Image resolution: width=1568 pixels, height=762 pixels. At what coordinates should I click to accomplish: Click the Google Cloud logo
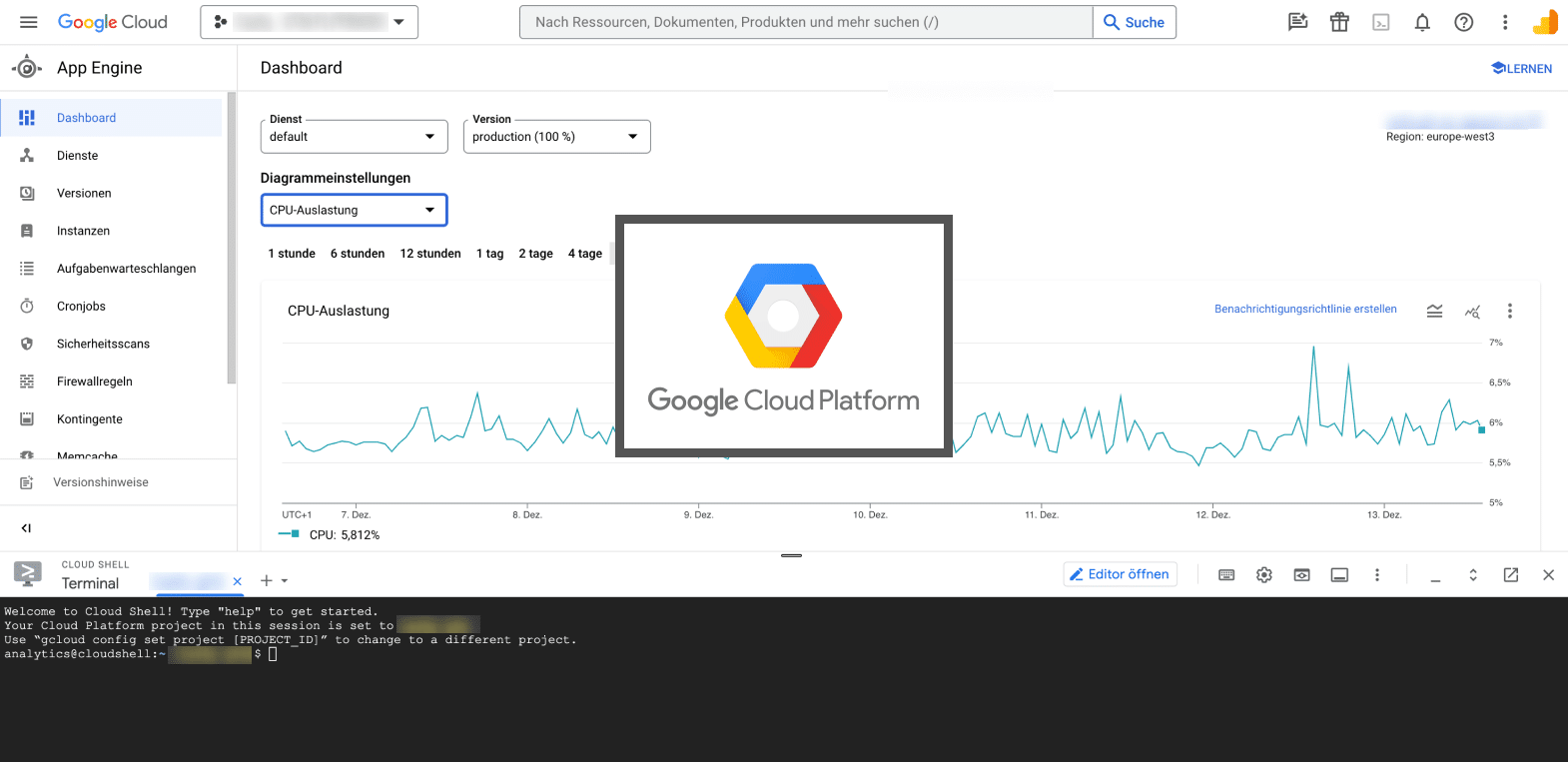tap(112, 22)
